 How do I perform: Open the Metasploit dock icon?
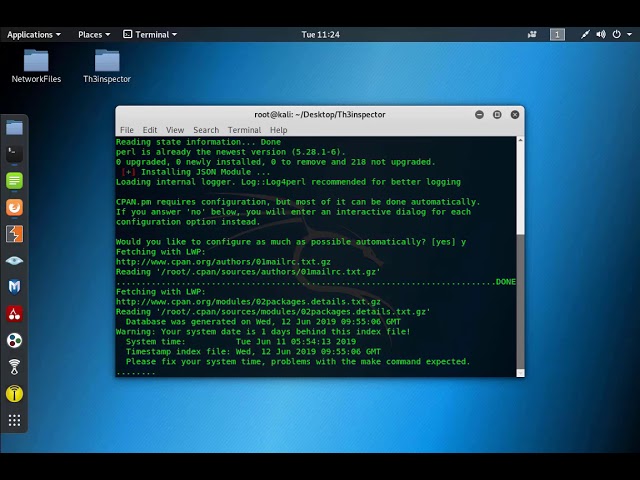click(14, 287)
